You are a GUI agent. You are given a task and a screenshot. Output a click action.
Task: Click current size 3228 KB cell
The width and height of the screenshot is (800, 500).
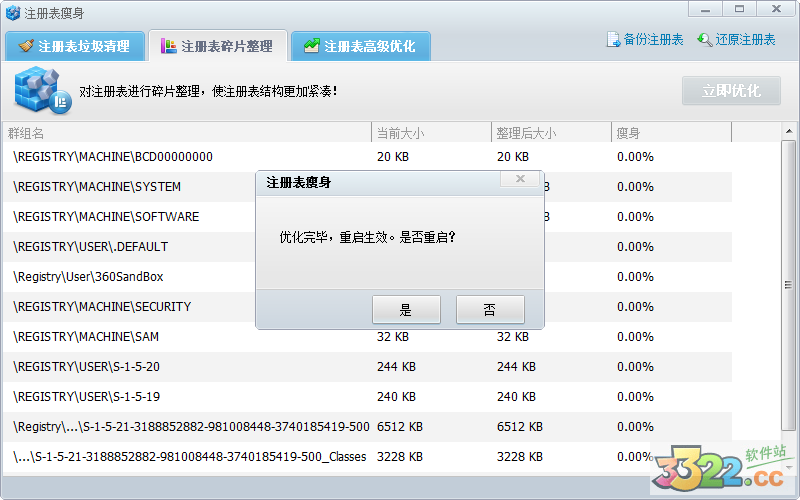point(400,457)
